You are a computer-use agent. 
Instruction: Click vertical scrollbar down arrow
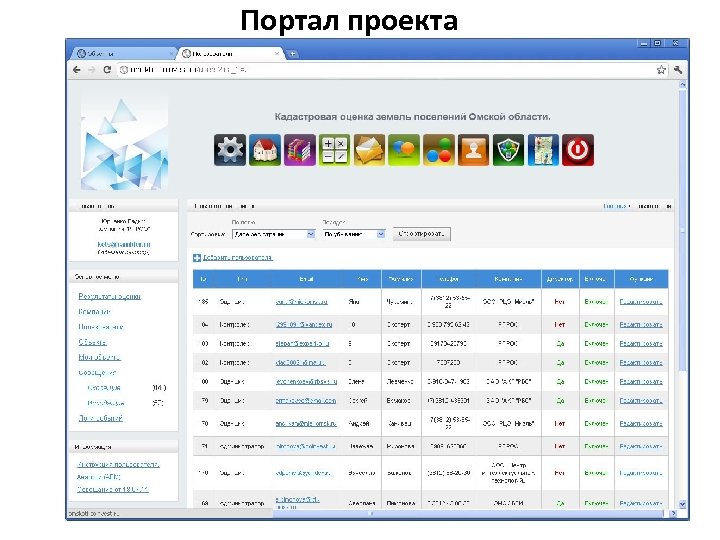point(682,504)
